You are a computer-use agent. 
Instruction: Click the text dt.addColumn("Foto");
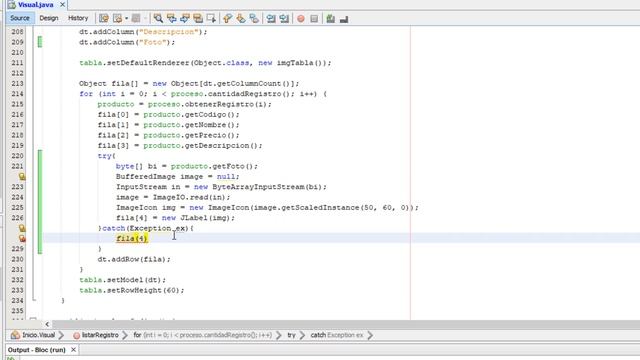127,42
